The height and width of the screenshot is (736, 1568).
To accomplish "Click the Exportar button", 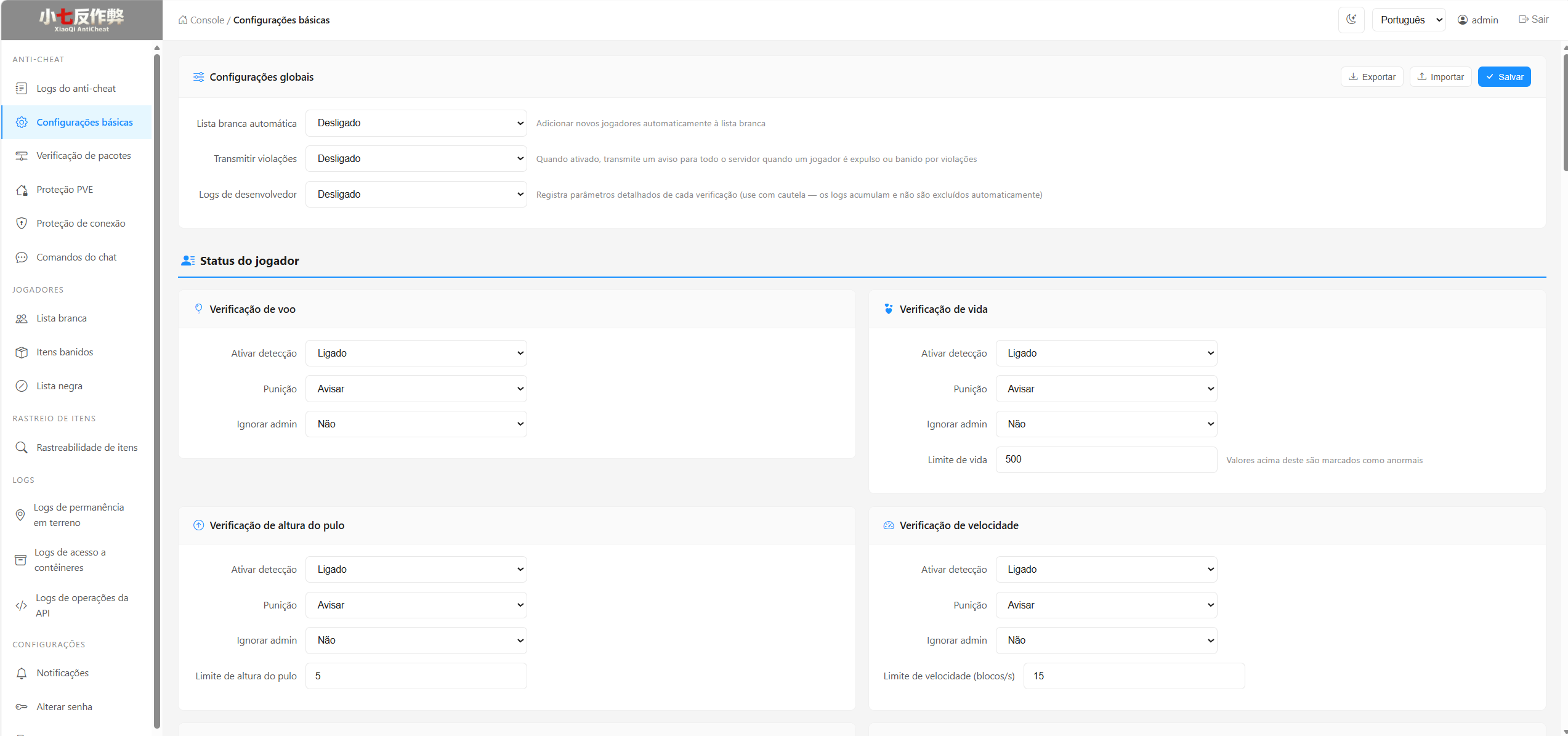I will tap(1372, 77).
